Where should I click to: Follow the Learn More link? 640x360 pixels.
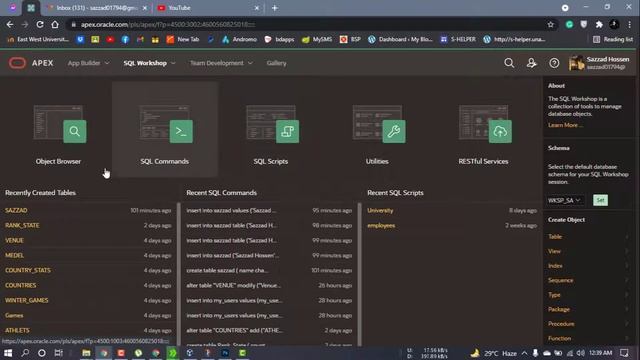coord(565,125)
